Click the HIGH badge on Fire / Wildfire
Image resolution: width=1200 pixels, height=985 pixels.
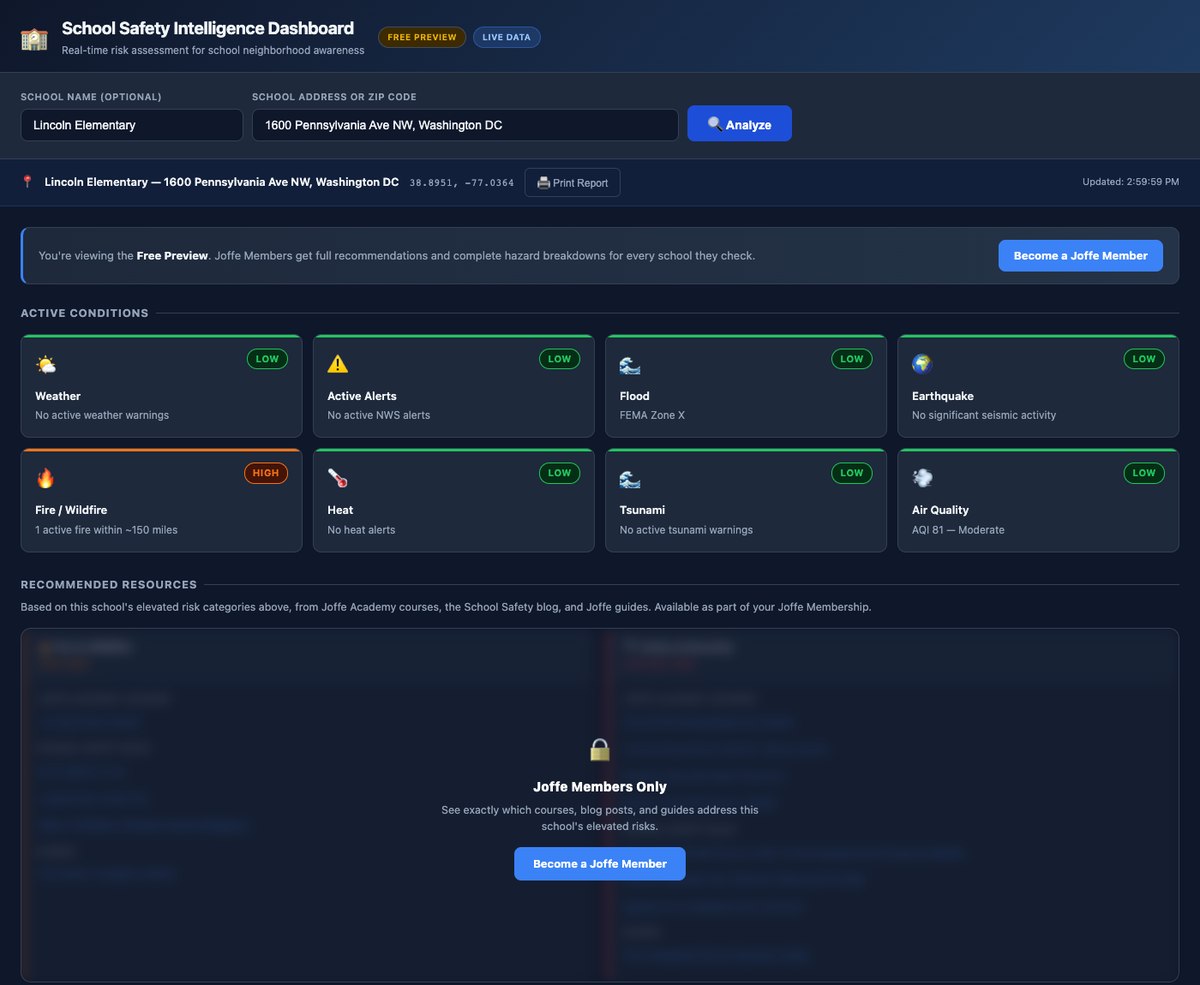pos(266,473)
